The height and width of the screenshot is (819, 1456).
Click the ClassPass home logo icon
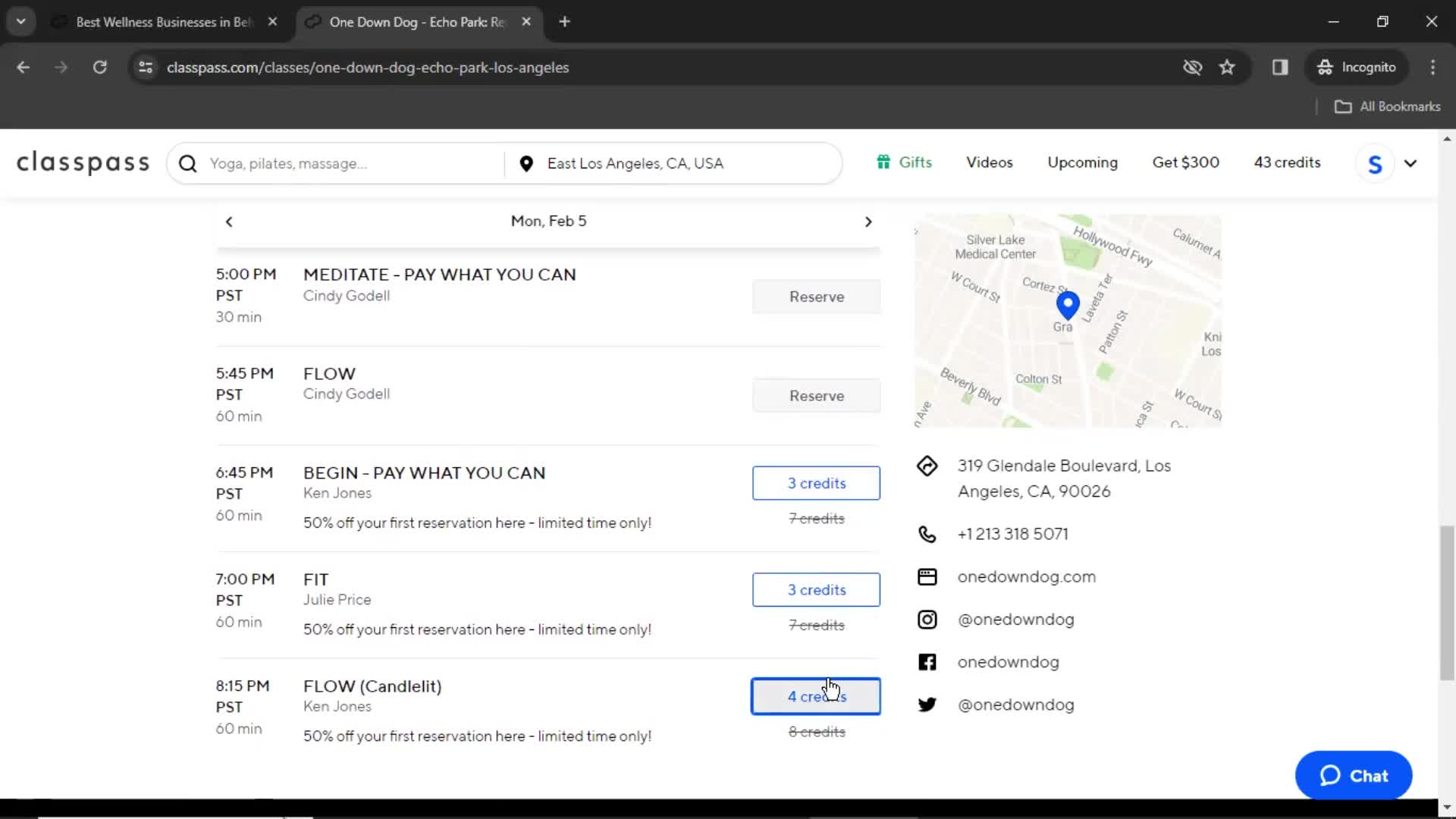[x=83, y=162]
